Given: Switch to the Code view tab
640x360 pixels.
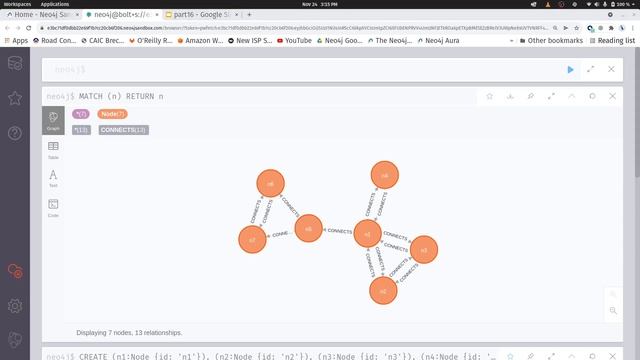Looking at the screenshot, I should [x=53, y=208].
